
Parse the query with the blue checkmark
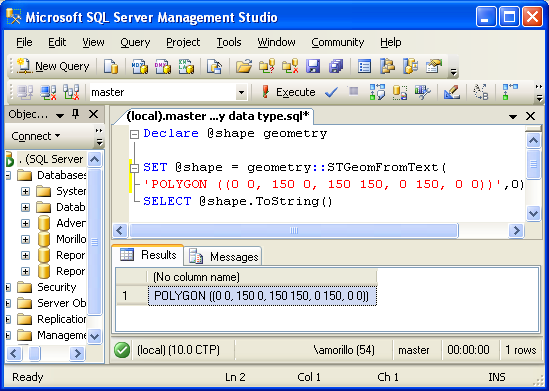point(331,92)
